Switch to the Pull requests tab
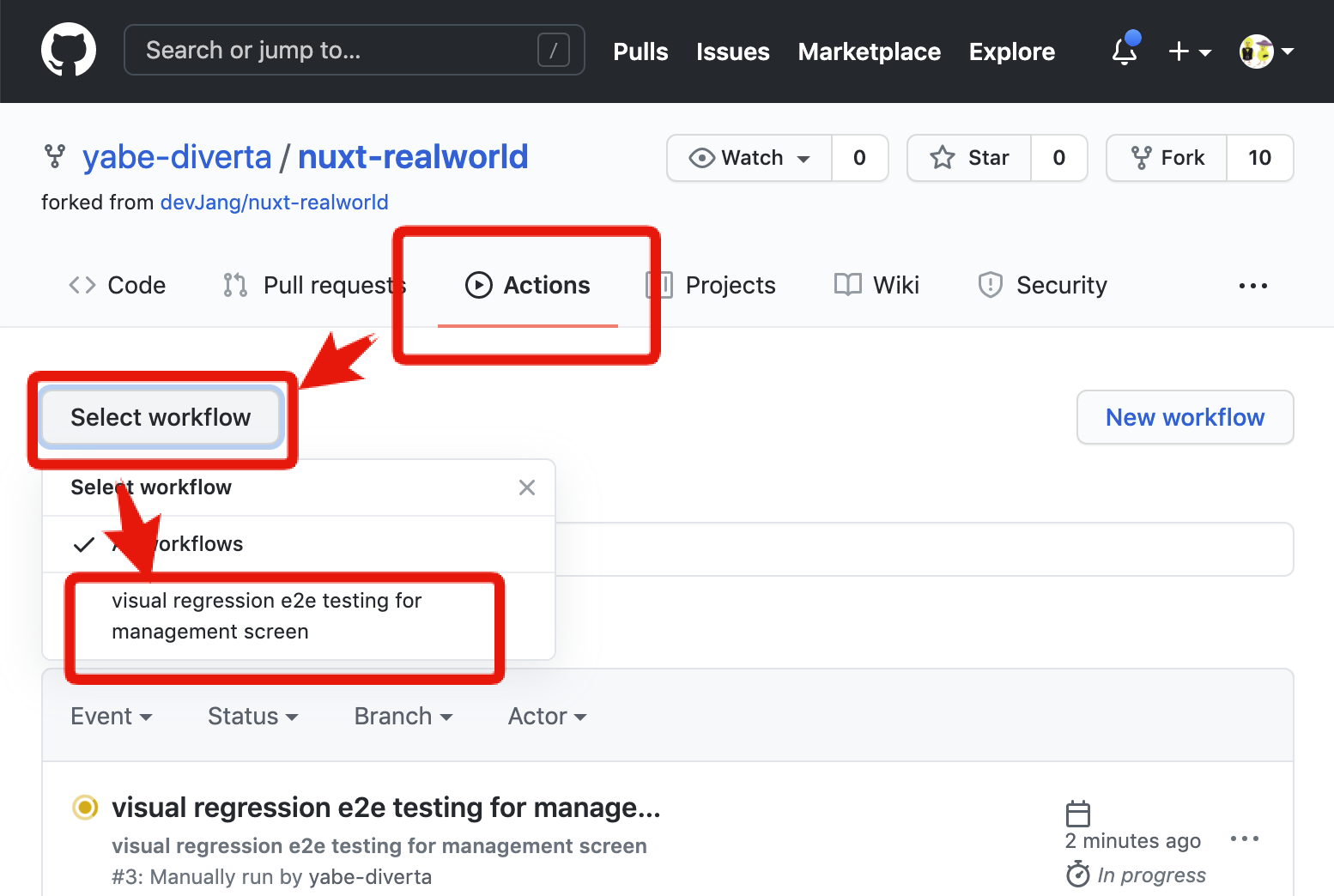This screenshot has height=896, width=1334. tap(314, 285)
